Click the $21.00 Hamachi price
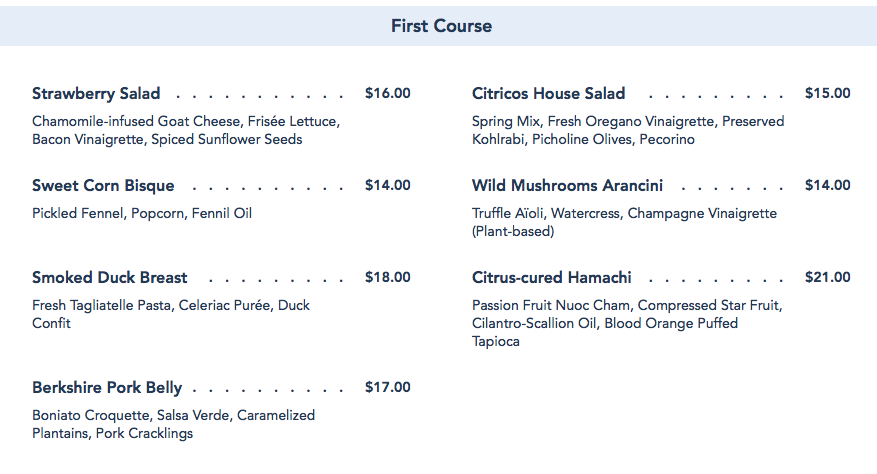This screenshot has width=877, height=474. coord(828,278)
